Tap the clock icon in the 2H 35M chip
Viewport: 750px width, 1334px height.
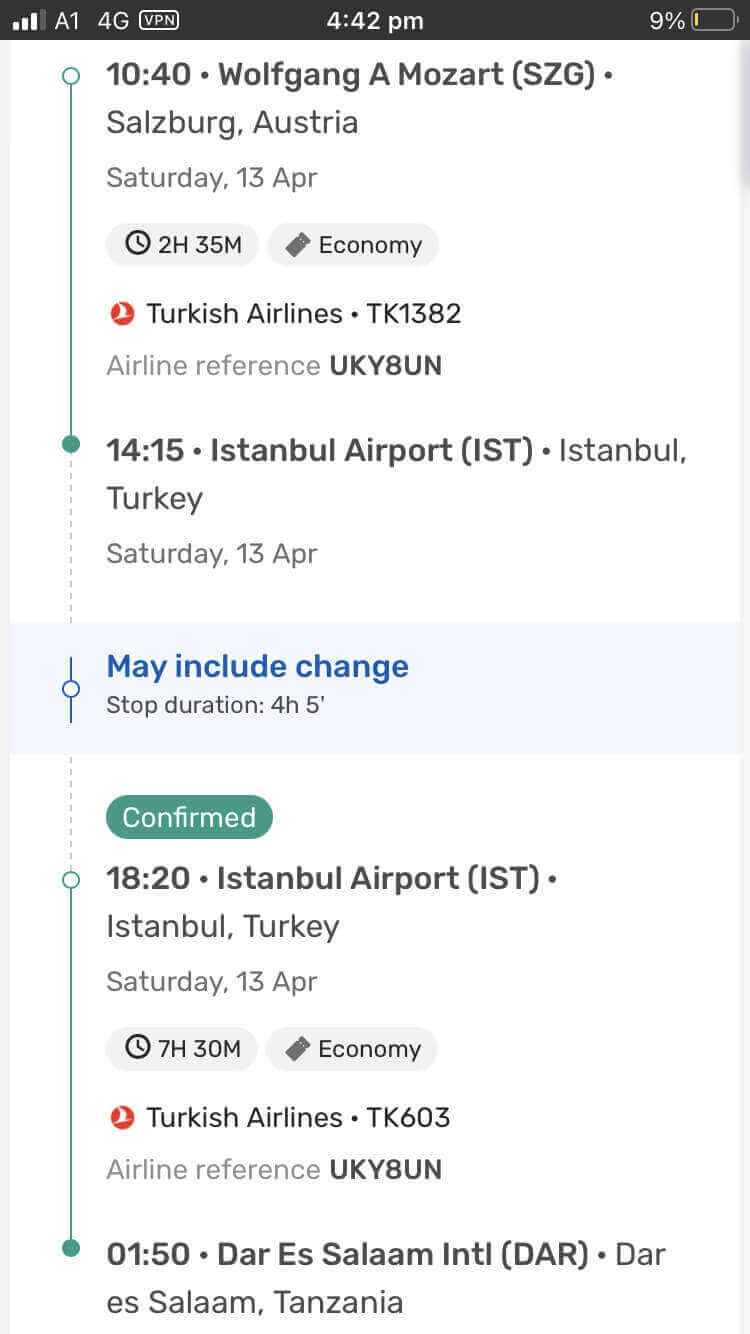[x=138, y=244]
